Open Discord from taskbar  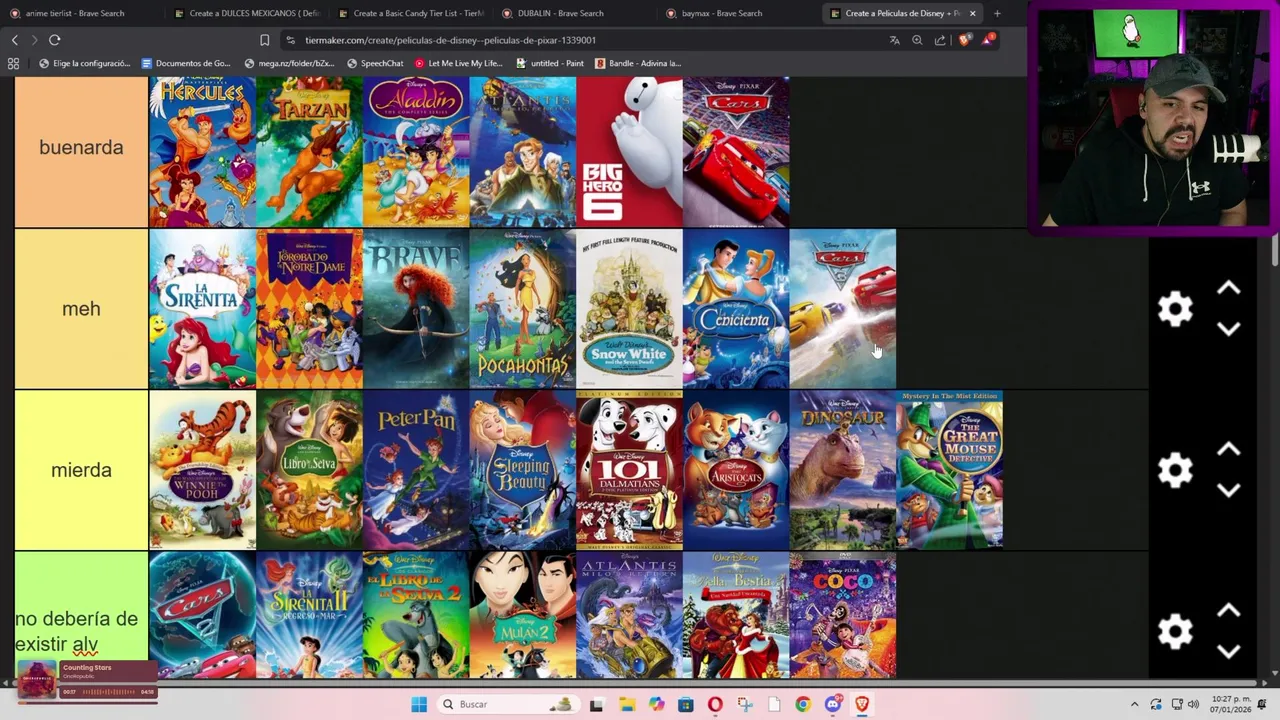tap(832, 704)
